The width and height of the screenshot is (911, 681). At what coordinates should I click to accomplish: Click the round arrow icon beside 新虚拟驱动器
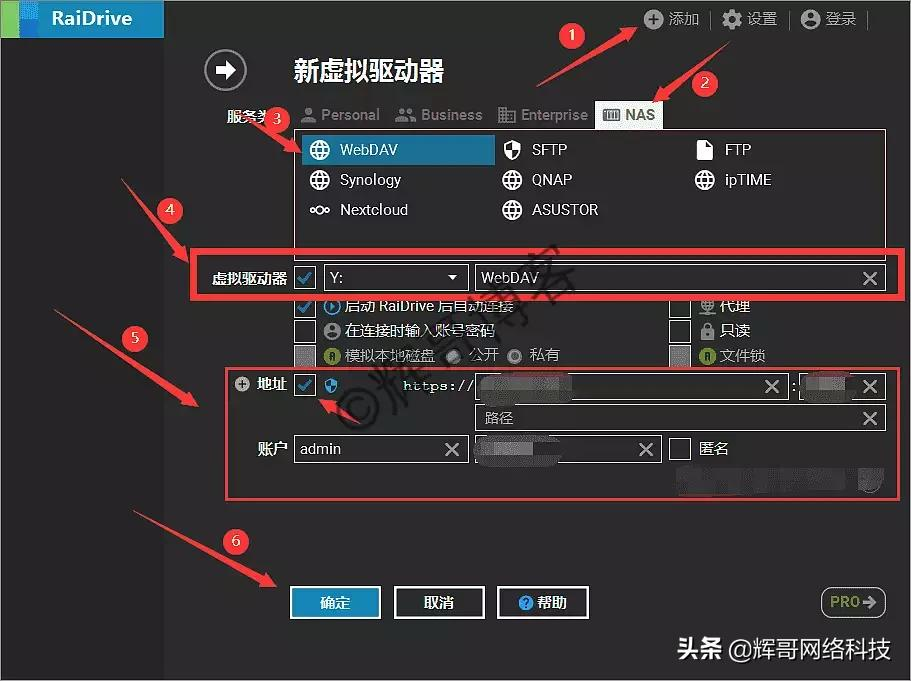225,70
